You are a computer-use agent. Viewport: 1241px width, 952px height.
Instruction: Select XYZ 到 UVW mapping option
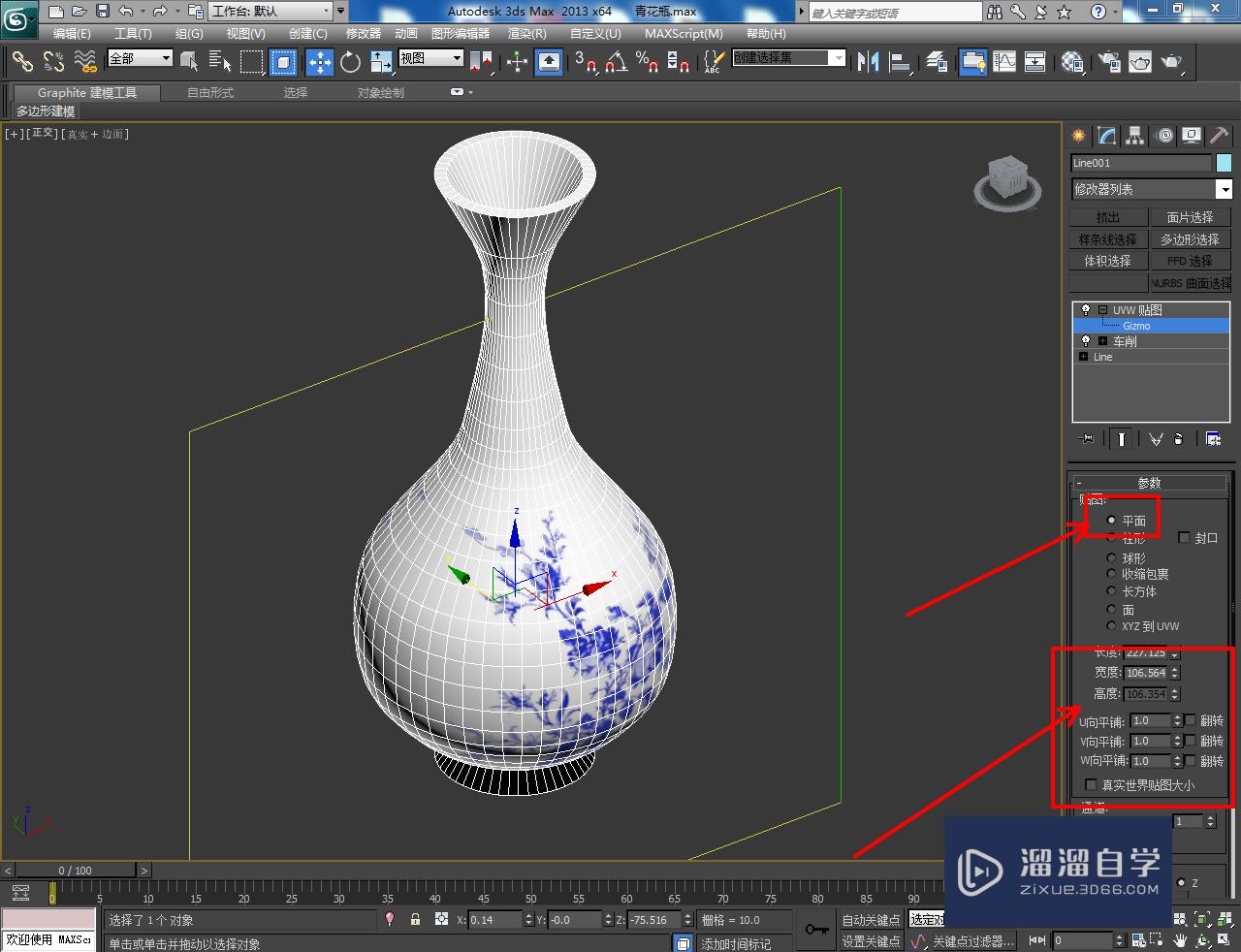(x=1111, y=626)
